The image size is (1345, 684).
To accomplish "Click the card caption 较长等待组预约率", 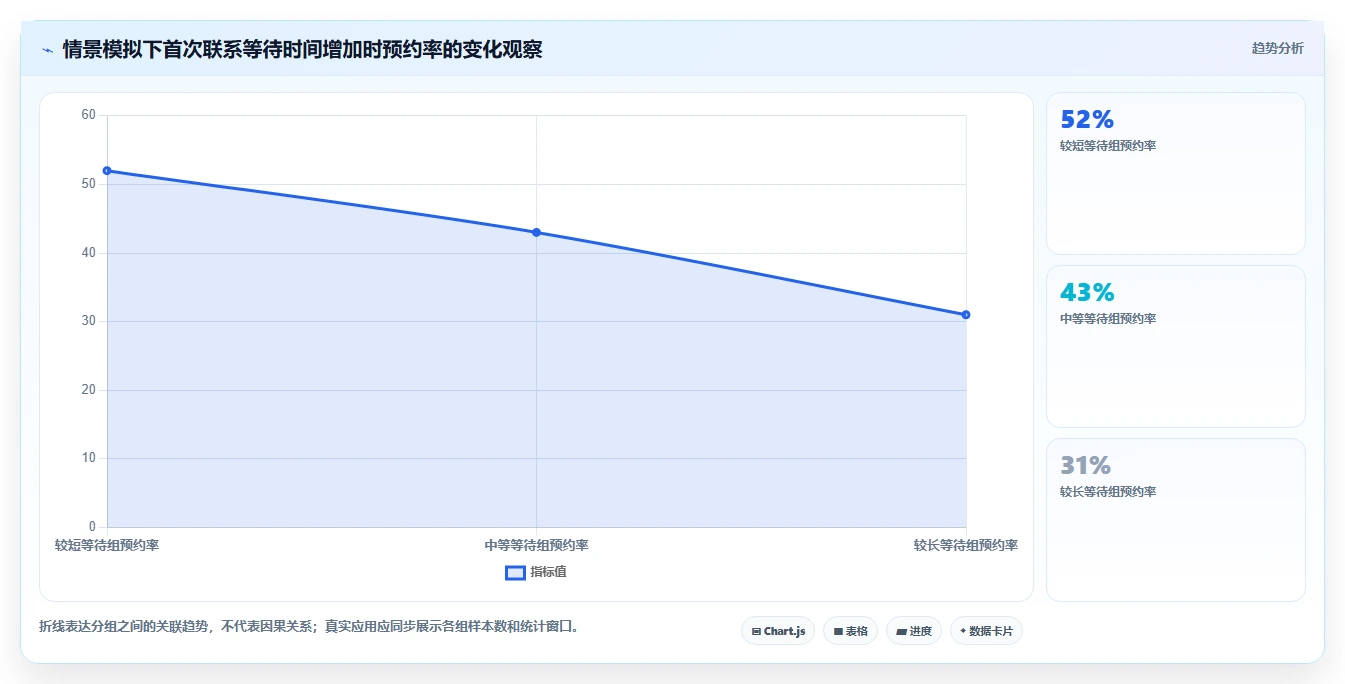I will pos(1108,492).
